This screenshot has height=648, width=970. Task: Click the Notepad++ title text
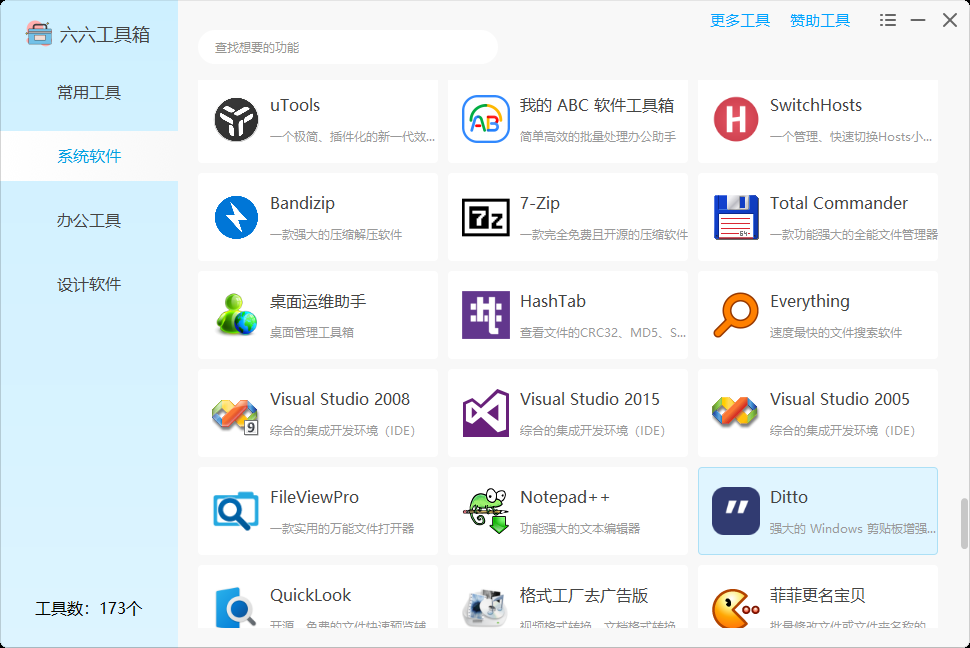point(565,497)
